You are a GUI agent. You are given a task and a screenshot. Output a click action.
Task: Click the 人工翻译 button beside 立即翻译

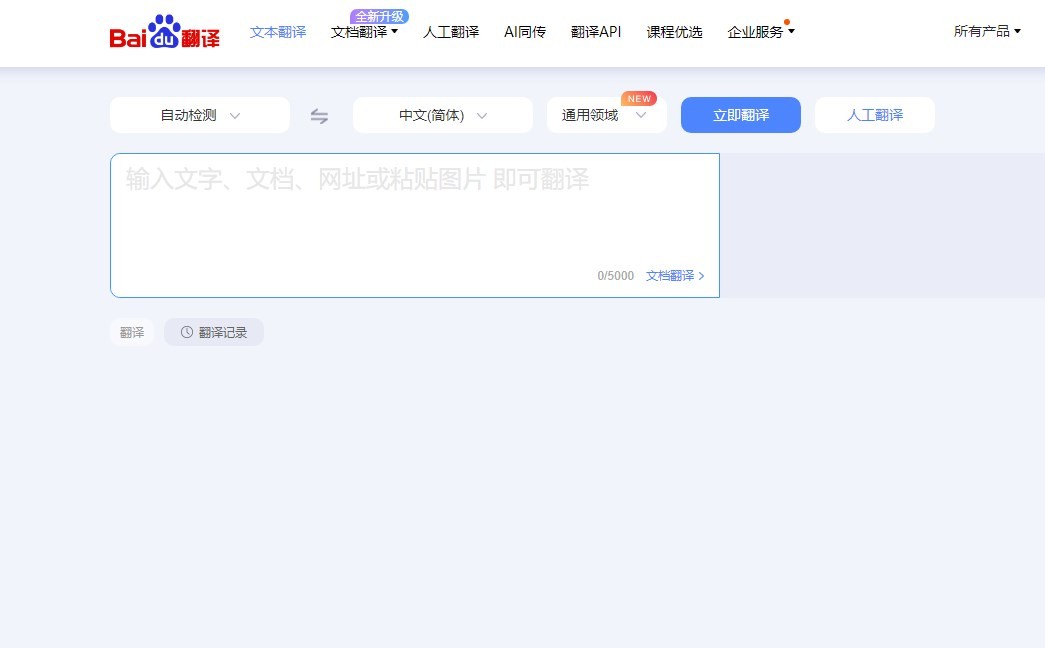point(874,115)
